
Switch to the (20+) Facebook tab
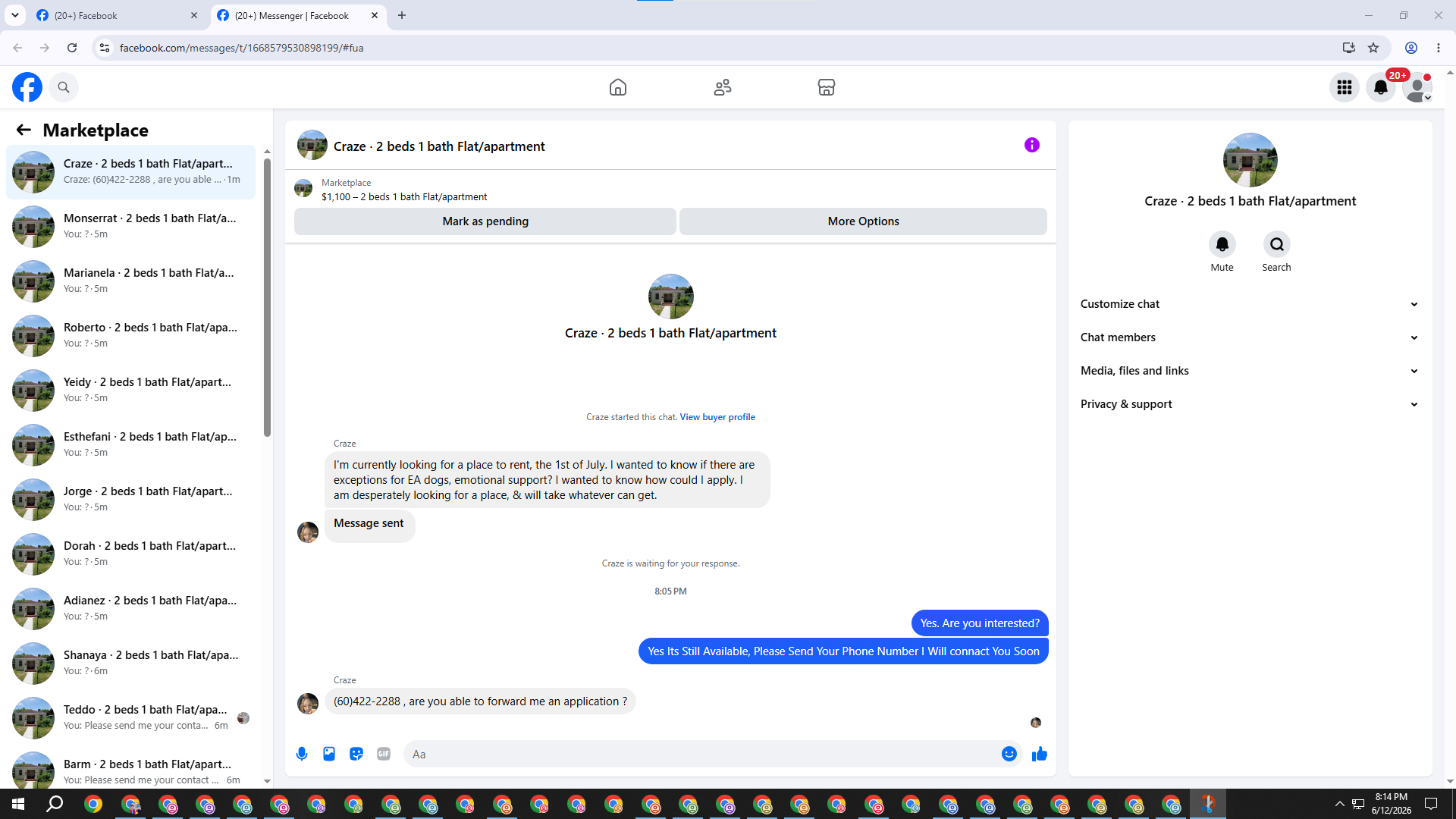pos(118,15)
